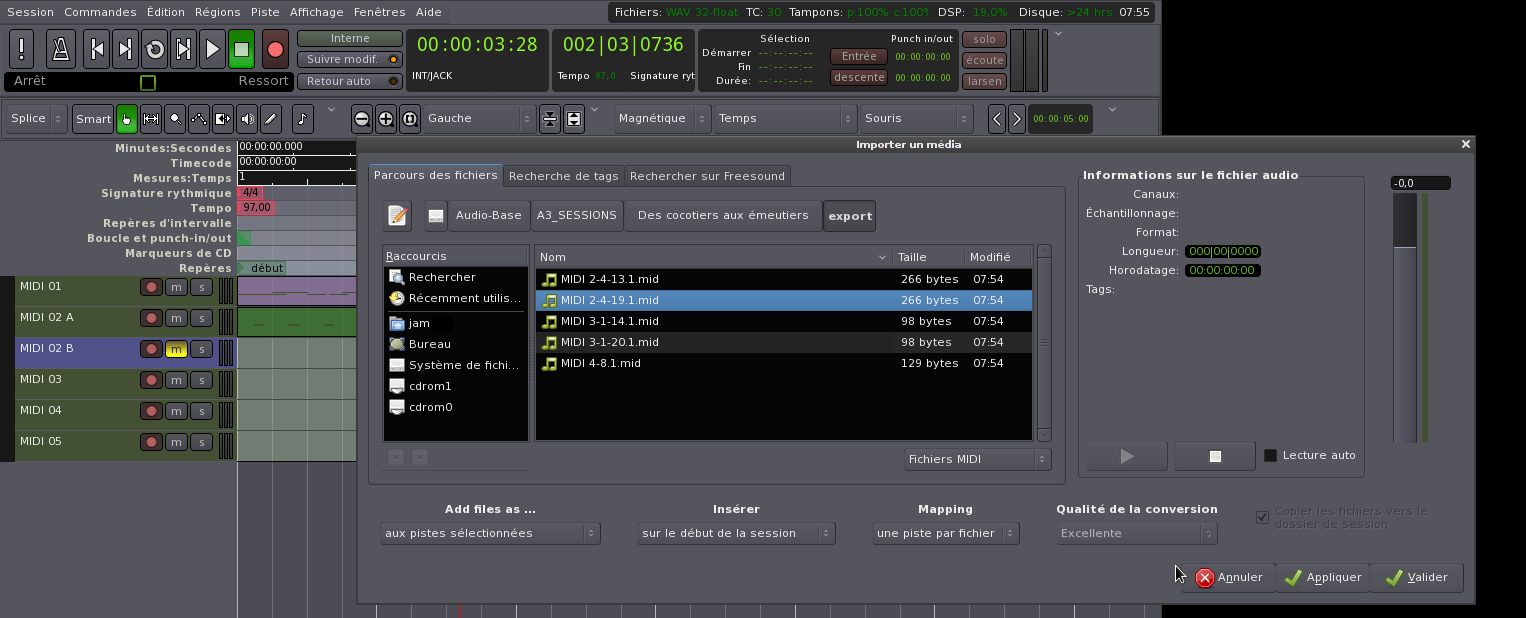The width and height of the screenshot is (1526, 618).
Task: Jump to session start button
Action: [95, 49]
